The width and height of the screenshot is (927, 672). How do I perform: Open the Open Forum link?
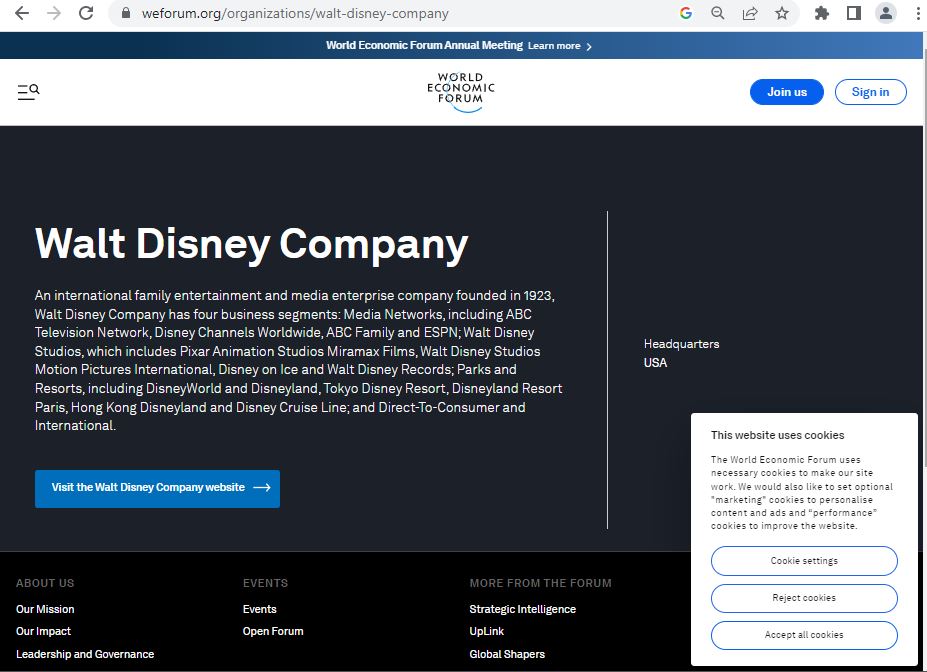point(273,631)
